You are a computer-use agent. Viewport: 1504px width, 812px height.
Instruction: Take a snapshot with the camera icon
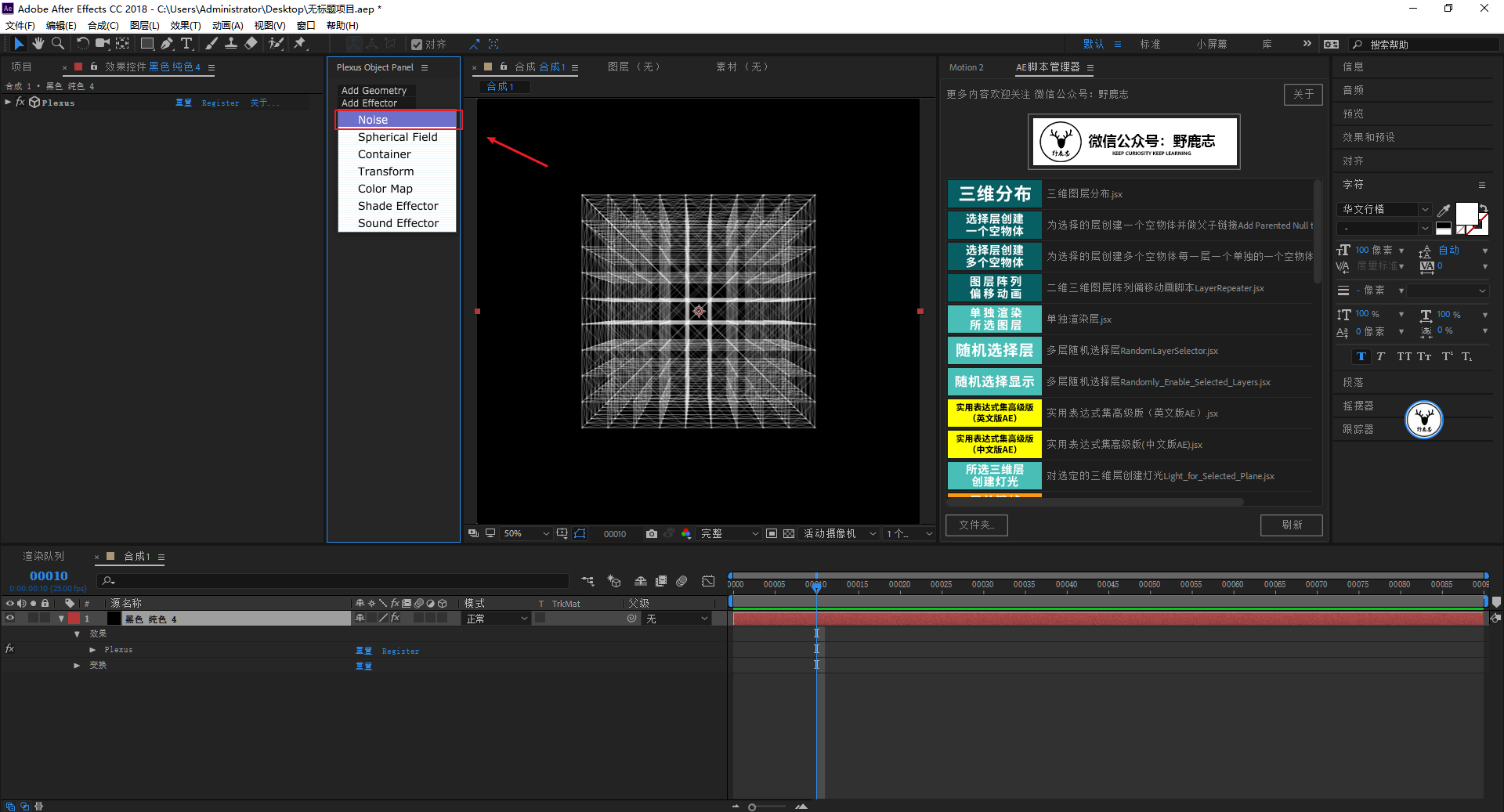click(651, 533)
